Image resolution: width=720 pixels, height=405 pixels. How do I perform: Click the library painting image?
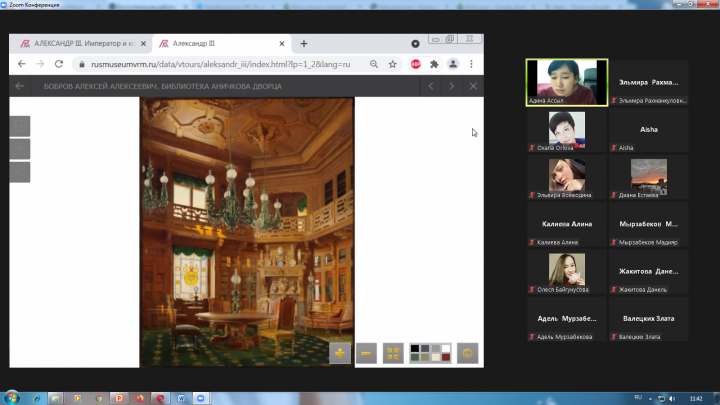click(247, 232)
